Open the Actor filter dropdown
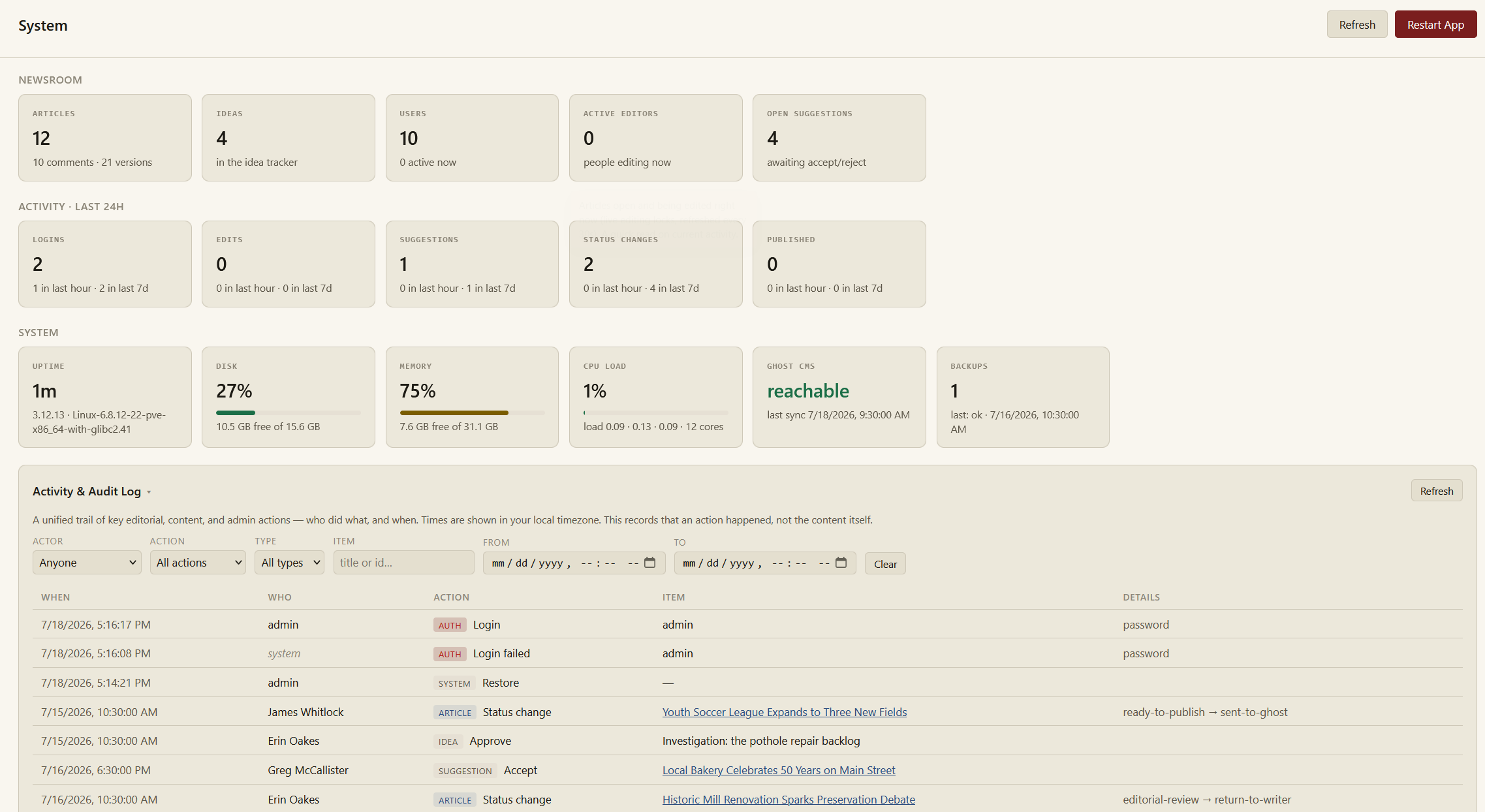The image size is (1485, 812). (87, 563)
